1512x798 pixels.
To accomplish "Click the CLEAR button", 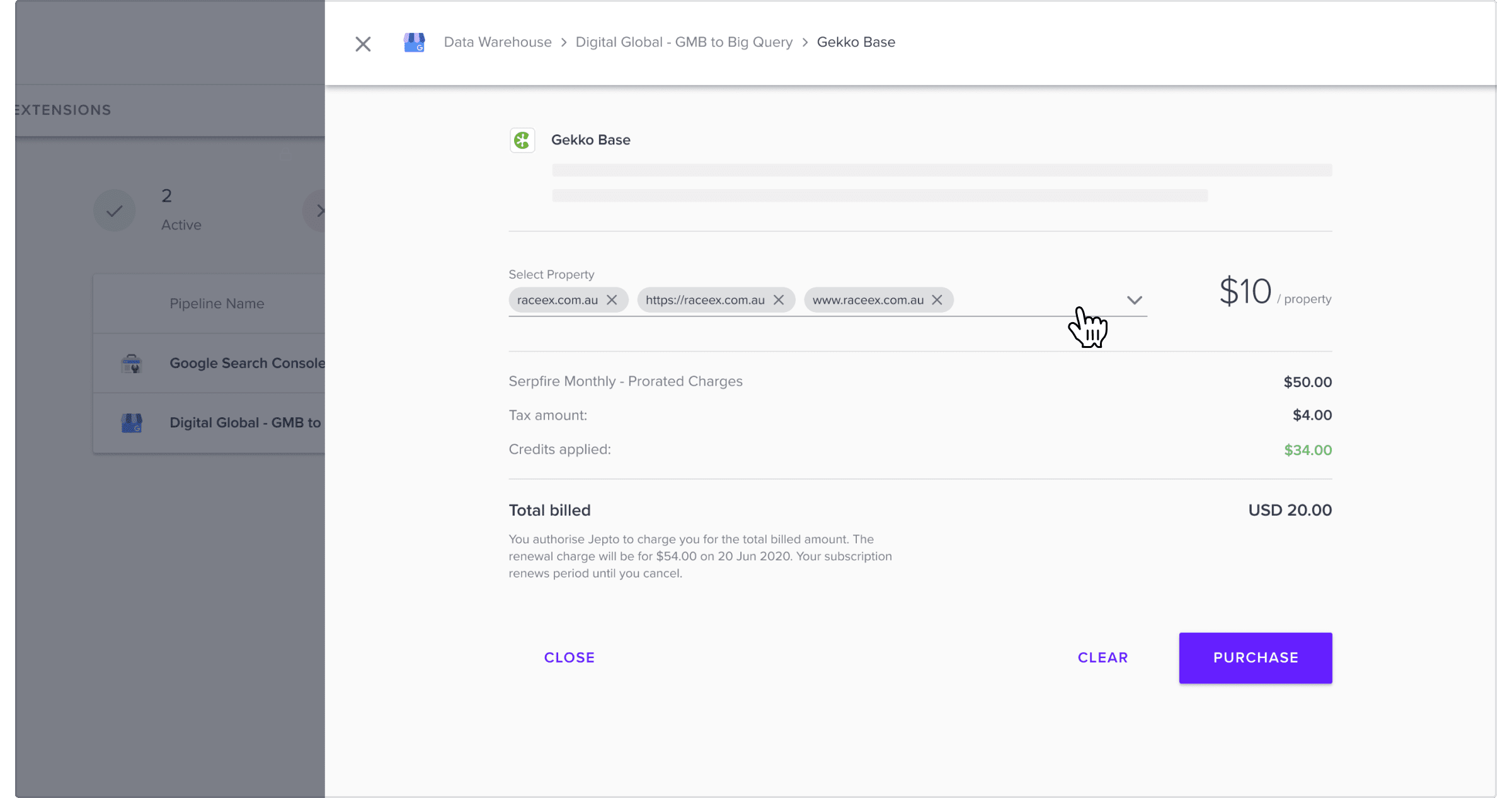I will tap(1102, 657).
